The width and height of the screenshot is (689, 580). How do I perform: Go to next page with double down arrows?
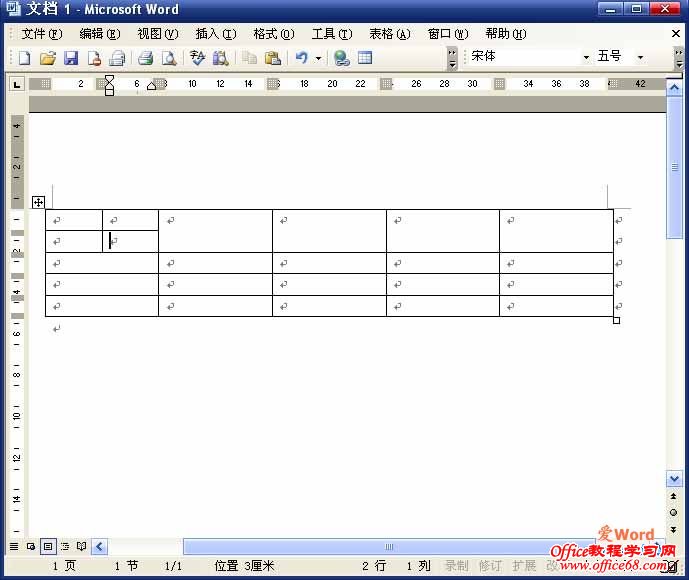[673, 530]
